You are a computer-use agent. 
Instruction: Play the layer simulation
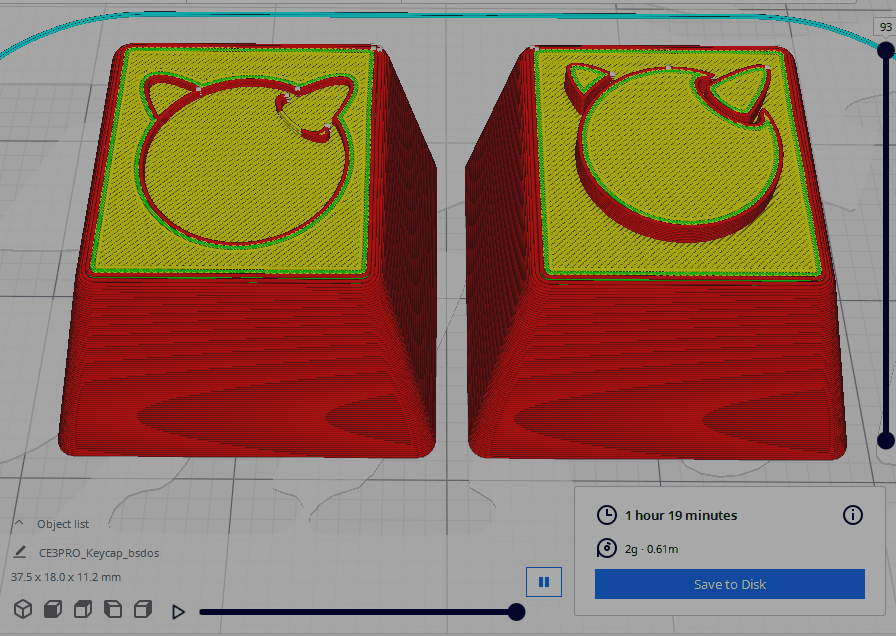point(178,612)
